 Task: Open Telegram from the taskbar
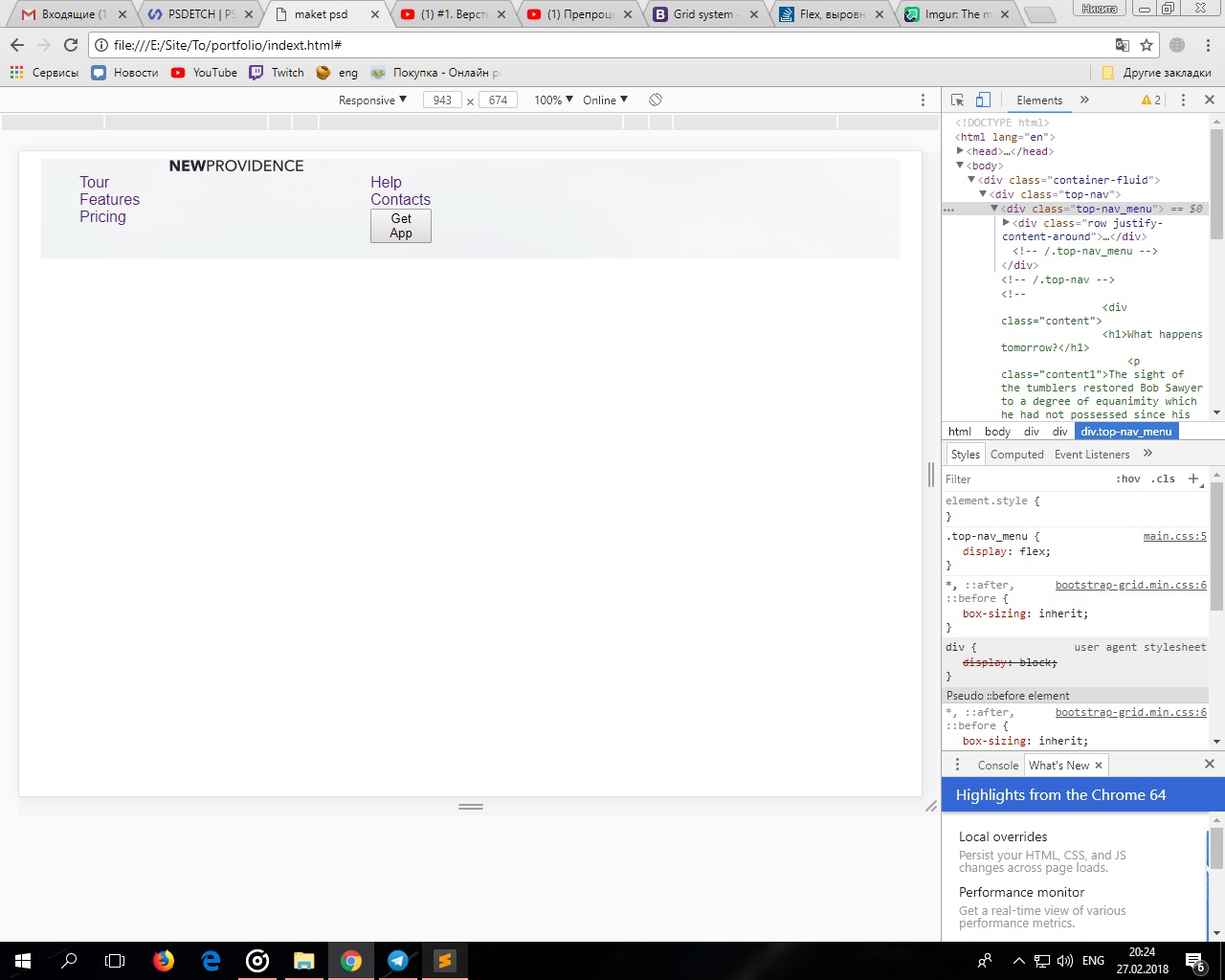pyautogui.click(x=398, y=961)
